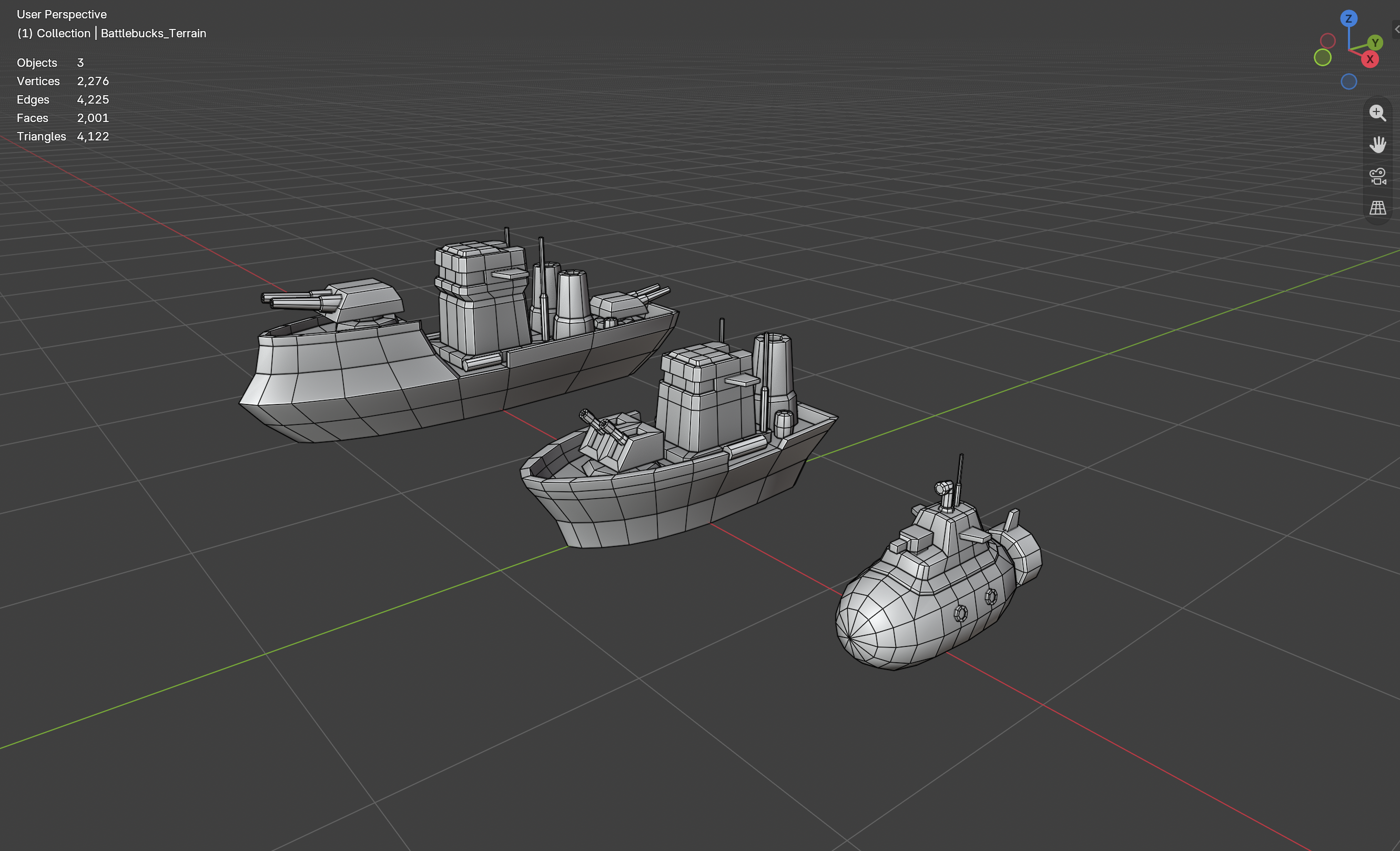Click the hand pan view icon

pos(1377,144)
